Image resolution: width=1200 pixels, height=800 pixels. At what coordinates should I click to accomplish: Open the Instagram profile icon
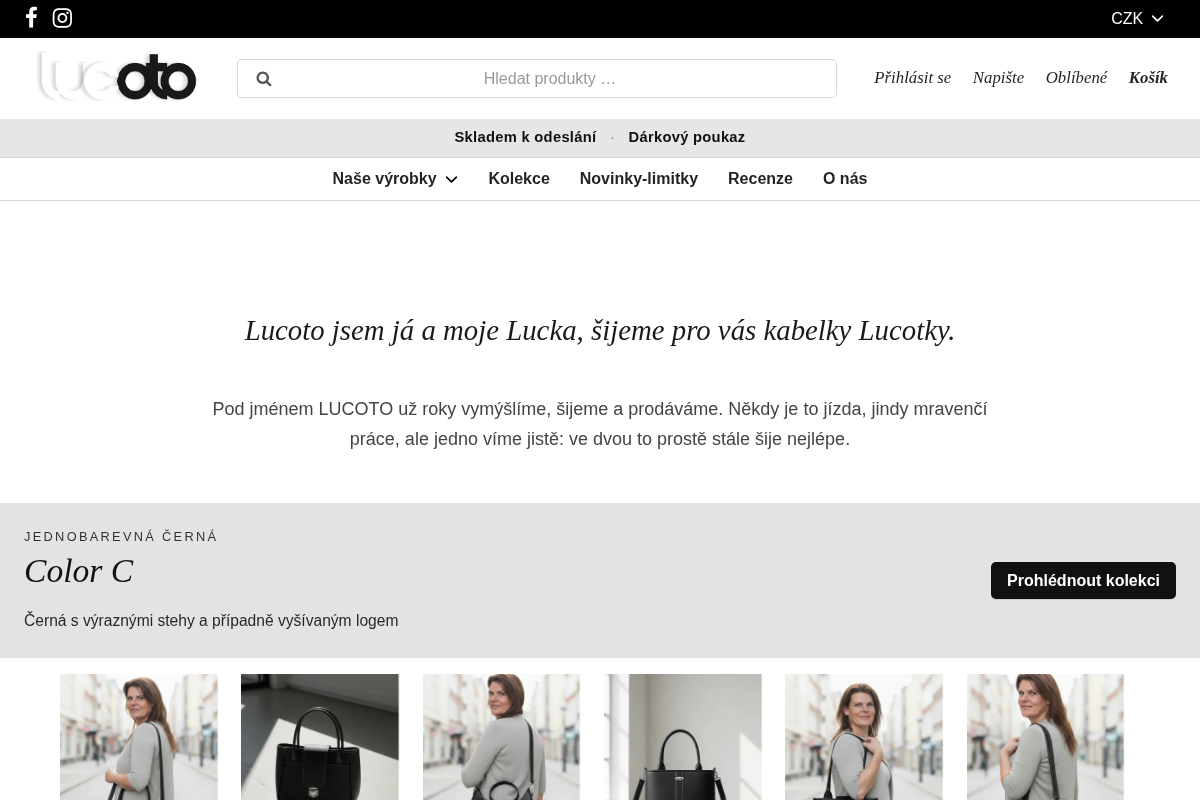(x=62, y=18)
